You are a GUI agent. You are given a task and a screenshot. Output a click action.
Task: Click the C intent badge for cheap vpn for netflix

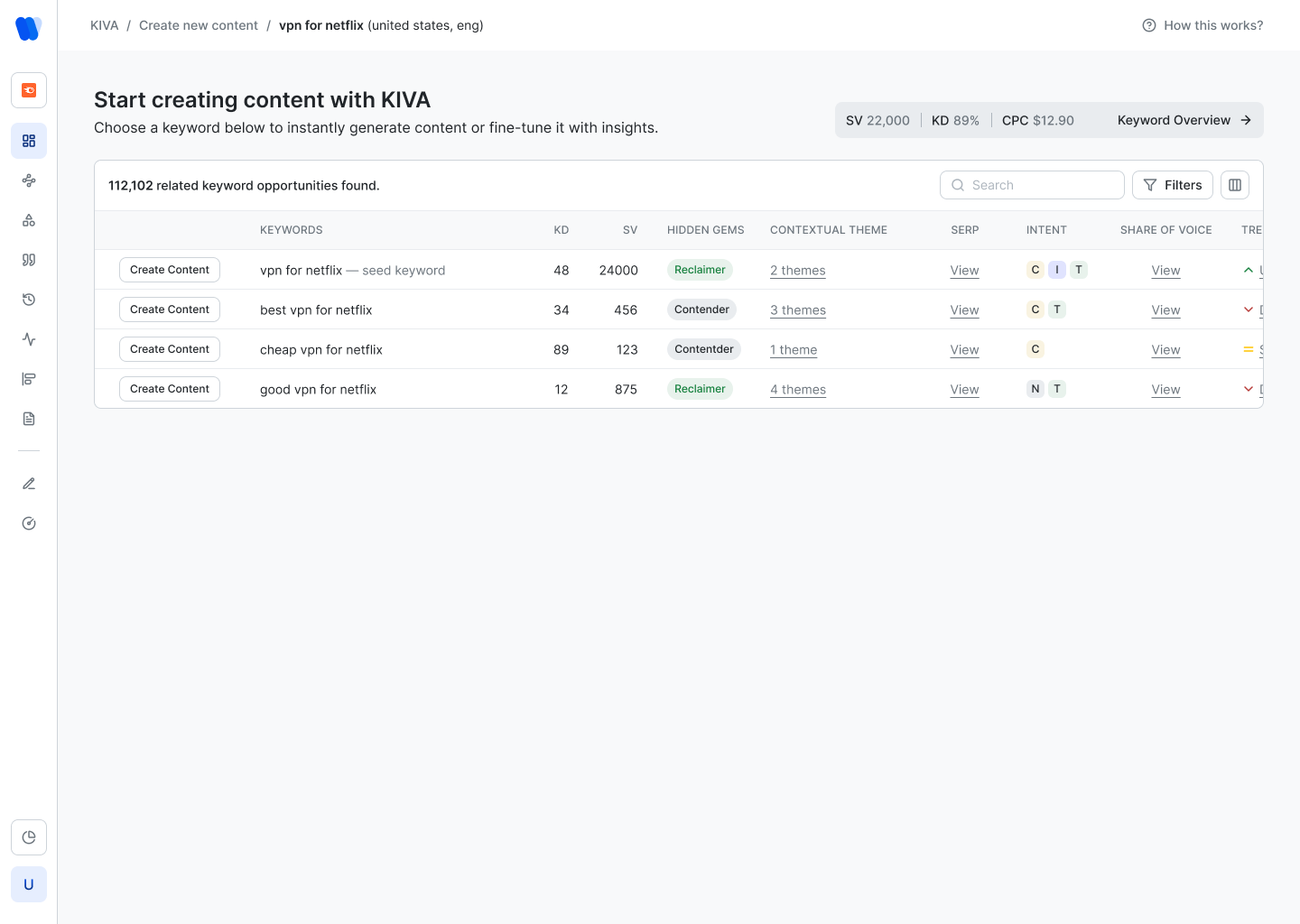coord(1035,349)
